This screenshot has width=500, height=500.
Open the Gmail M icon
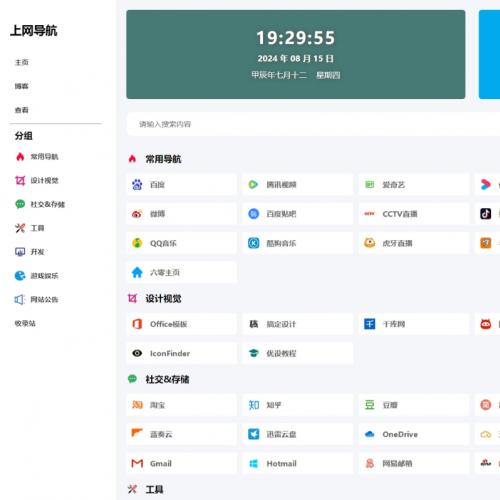tap(137, 463)
